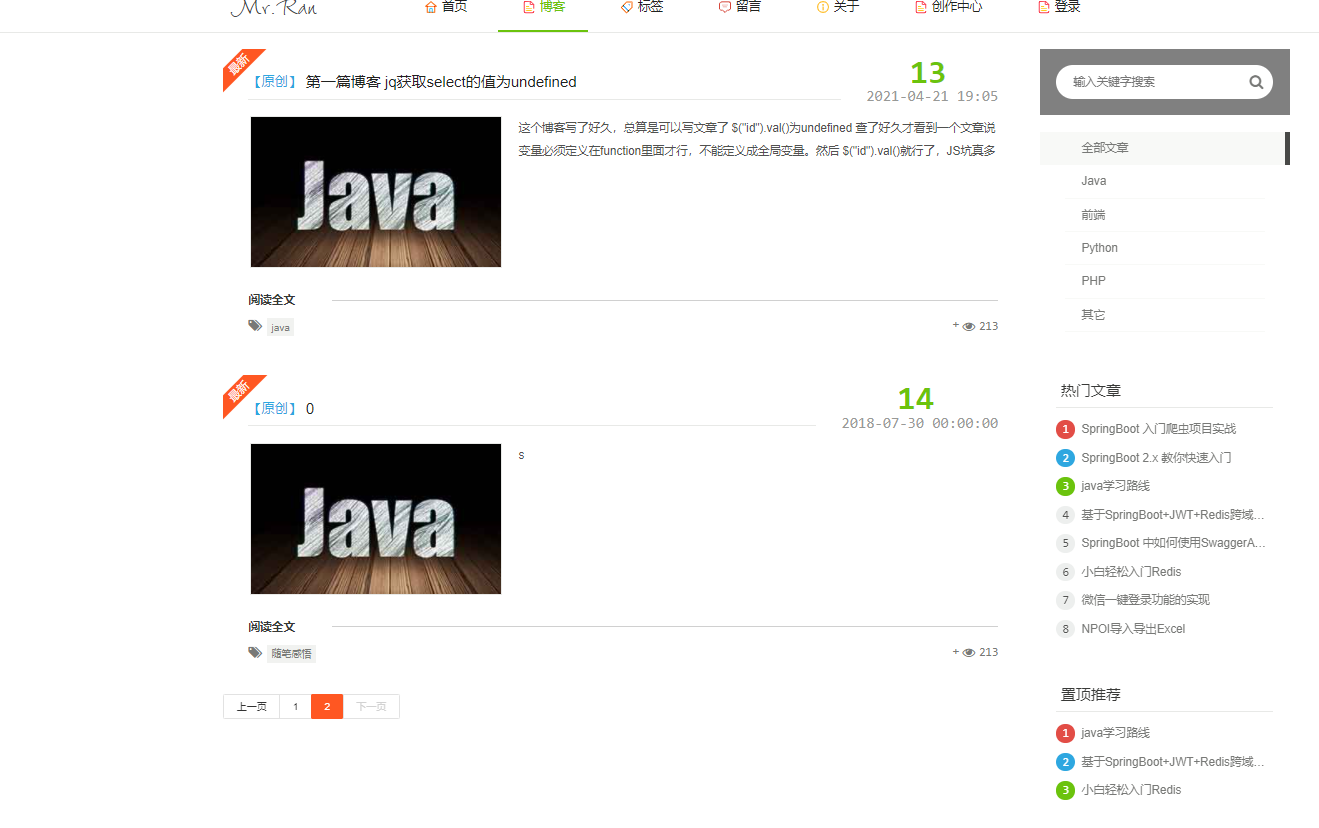Click number 1 badge beside SpringBoot 入门爬虫项目实战
The width and height of the screenshot is (1319, 828).
point(1065,429)
